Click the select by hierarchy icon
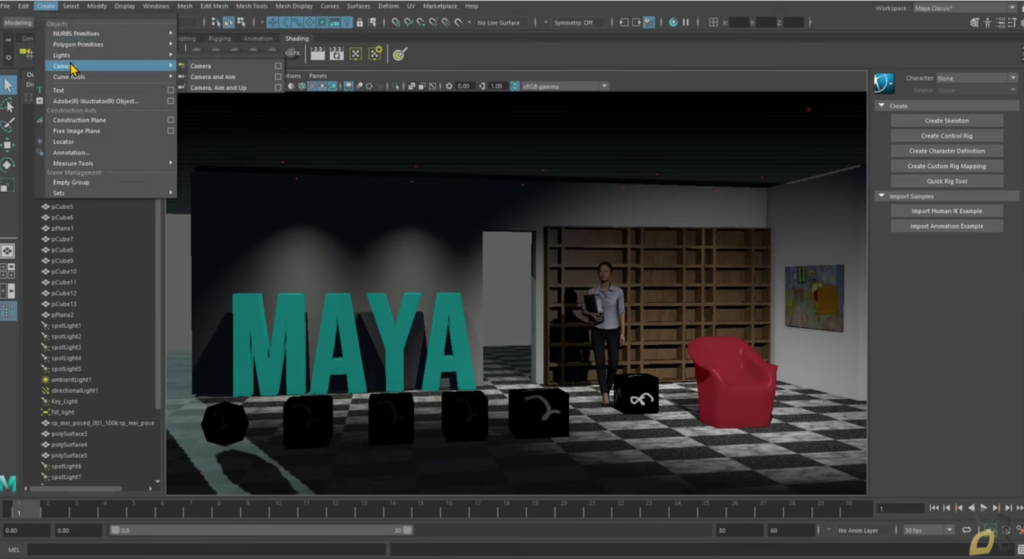The image size is (1024, 559). pos(216,22)
